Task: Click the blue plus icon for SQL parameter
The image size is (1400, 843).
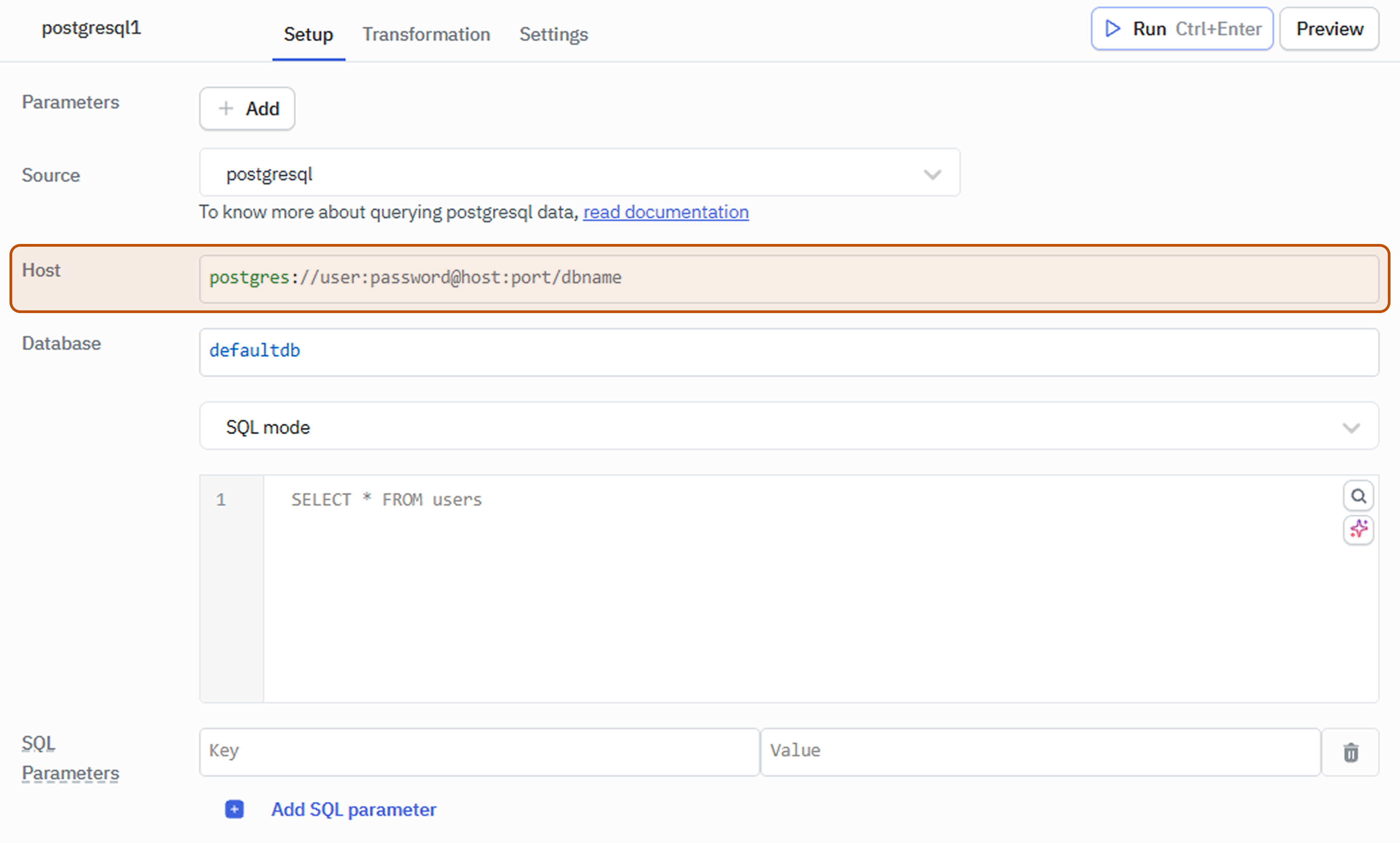Action: [234, 809]
